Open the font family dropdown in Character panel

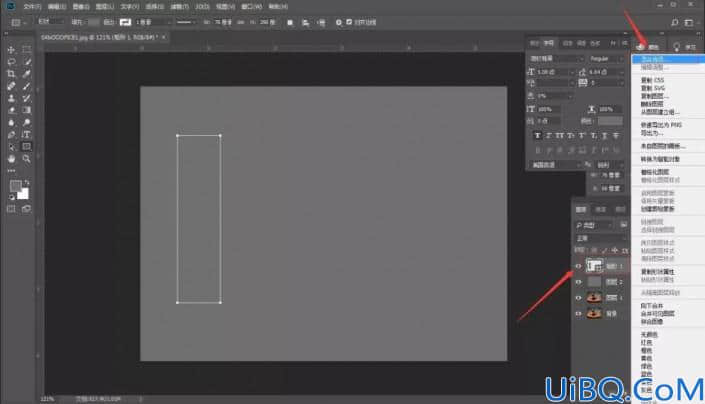556,59
